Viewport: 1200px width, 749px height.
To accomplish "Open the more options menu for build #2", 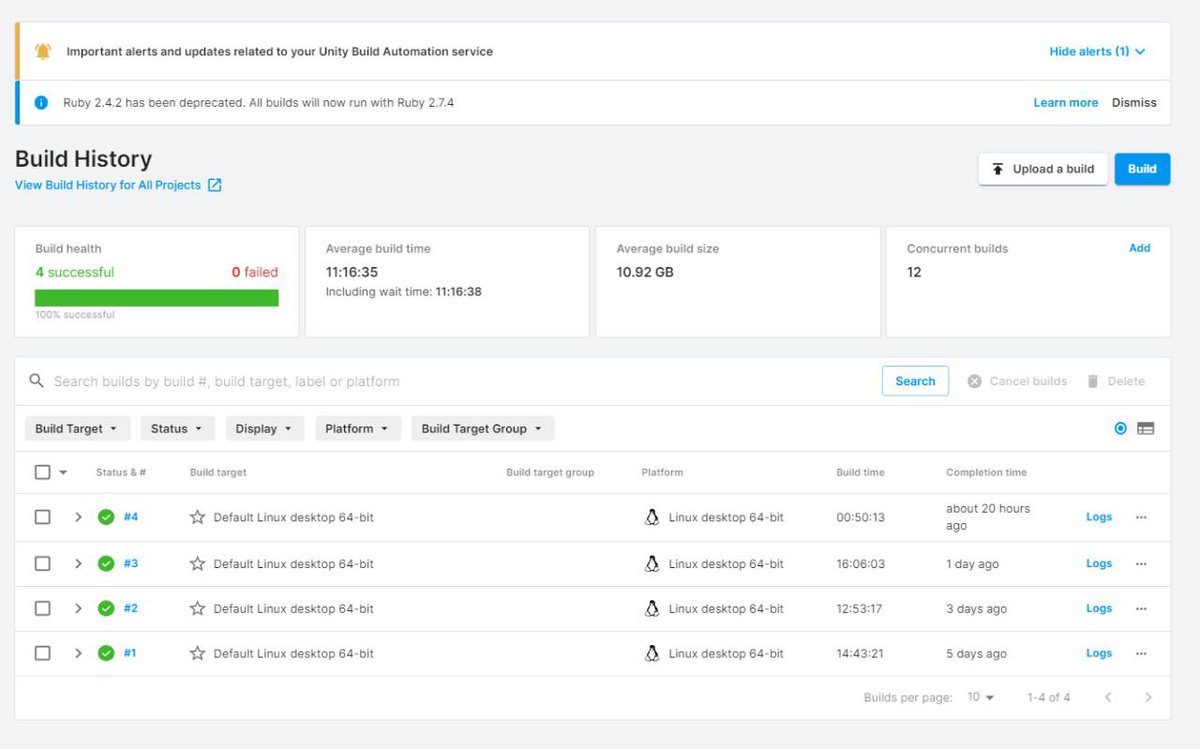I will coord(1141,609).
